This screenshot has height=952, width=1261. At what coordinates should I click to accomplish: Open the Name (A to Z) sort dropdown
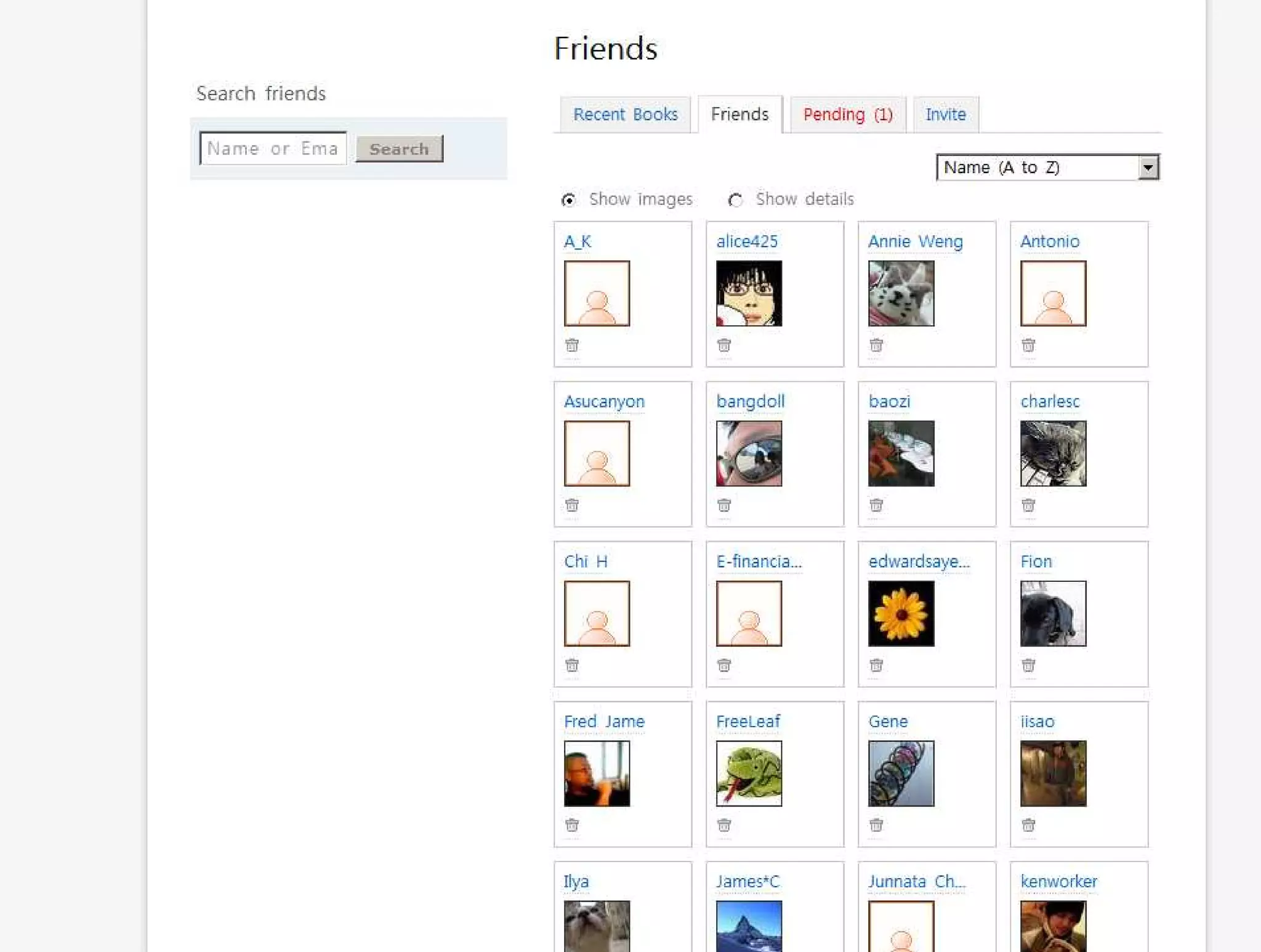[1047, 167]
